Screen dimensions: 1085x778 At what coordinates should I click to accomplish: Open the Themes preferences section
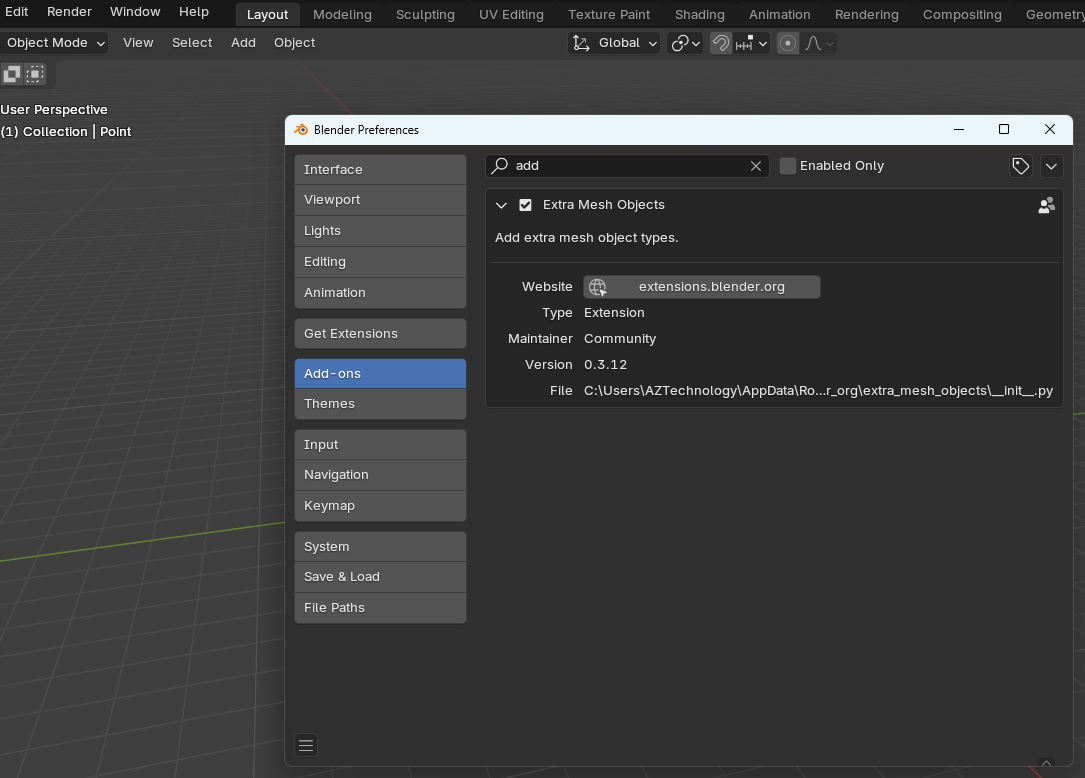pos(380,404)
